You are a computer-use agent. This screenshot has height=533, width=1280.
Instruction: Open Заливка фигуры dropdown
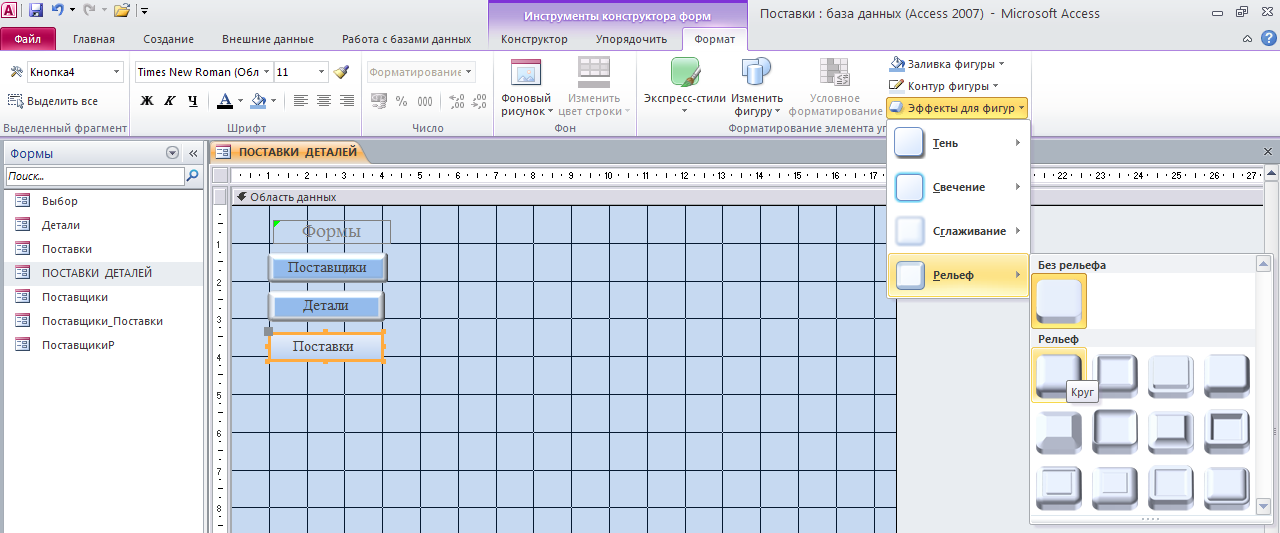pyautogui.click(x=947, y=64)
